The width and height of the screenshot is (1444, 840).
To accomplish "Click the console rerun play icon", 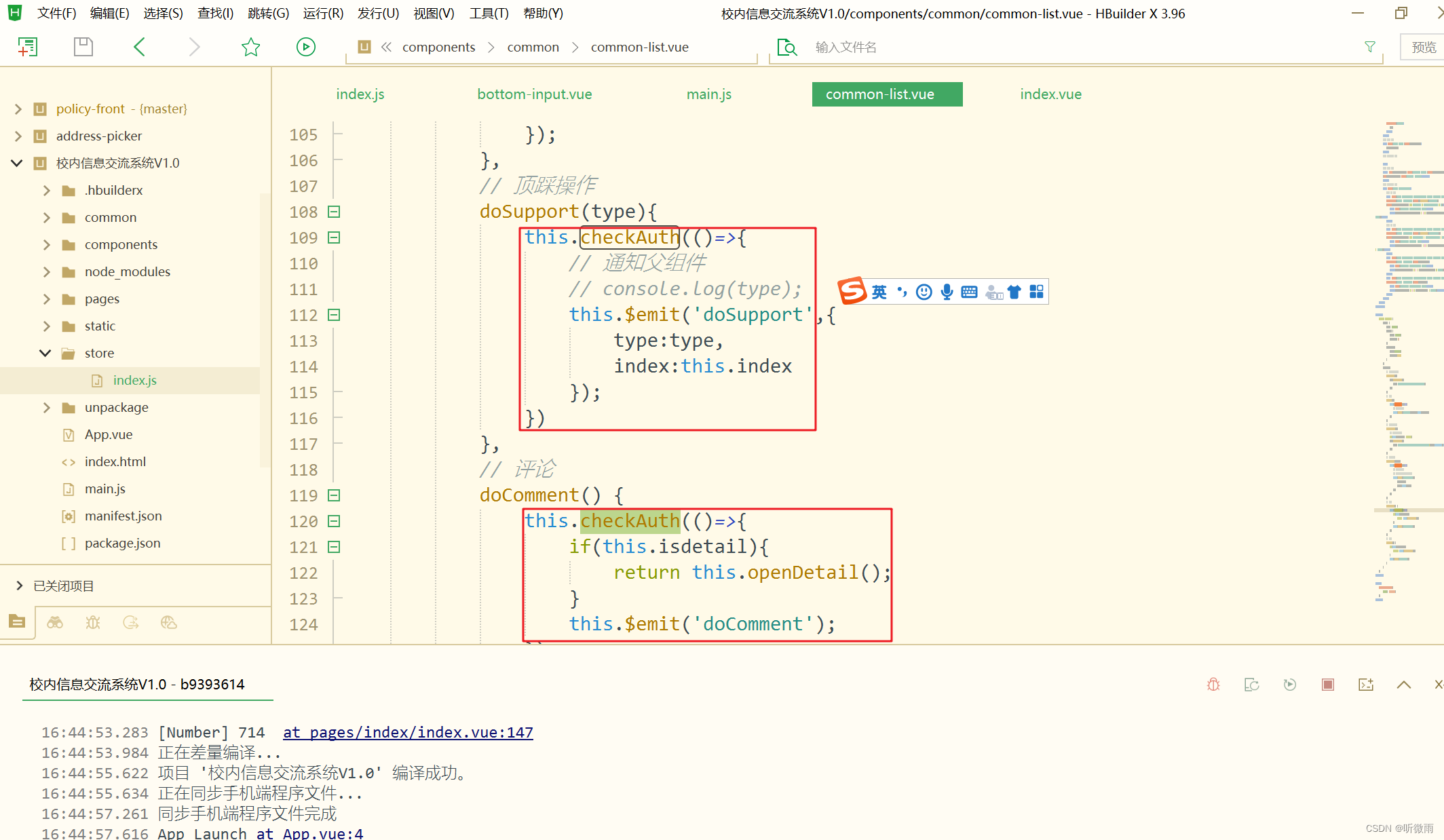I will coord(1290,685).
